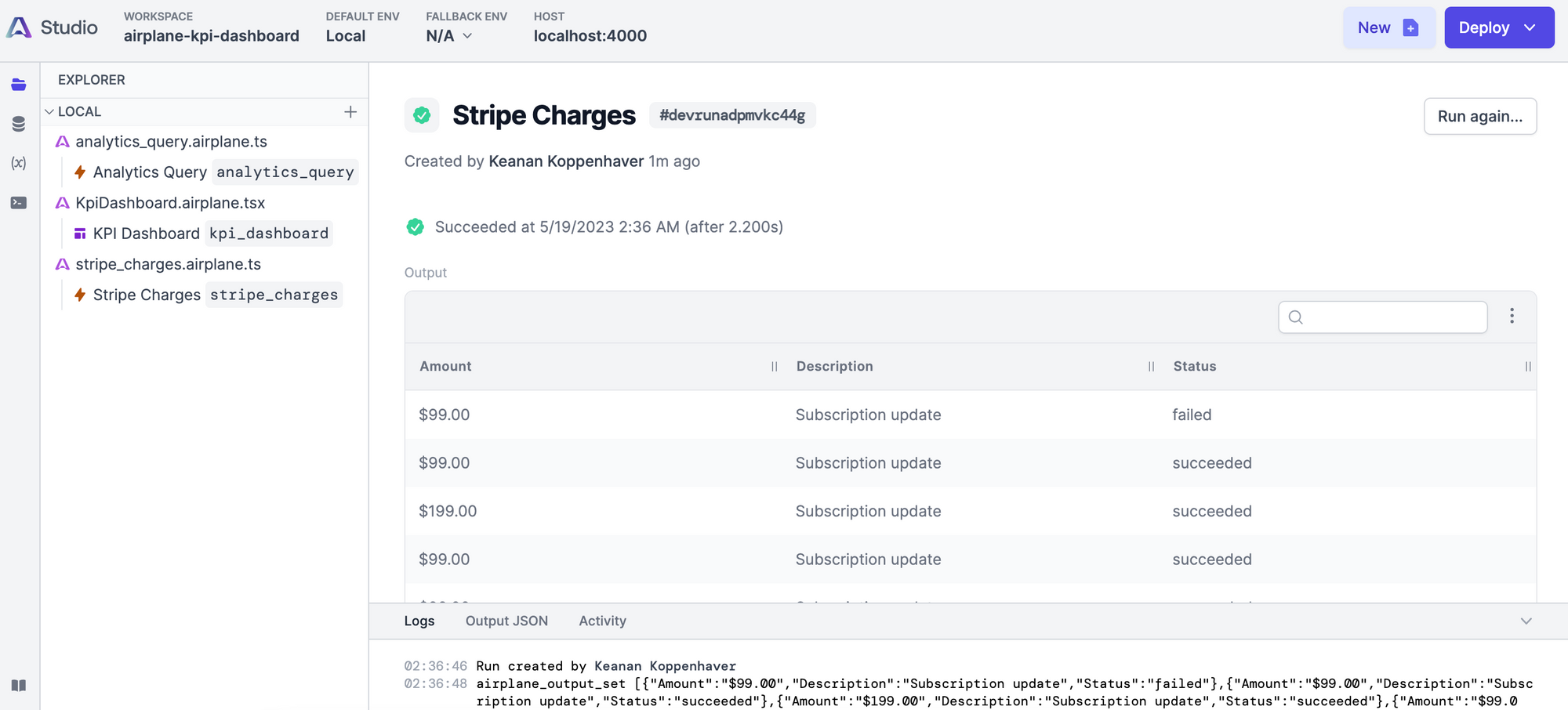The width and height of the screenshot is (1568, 710).
Task: Click the Airplane Studio logo
Action: [19, 27]
